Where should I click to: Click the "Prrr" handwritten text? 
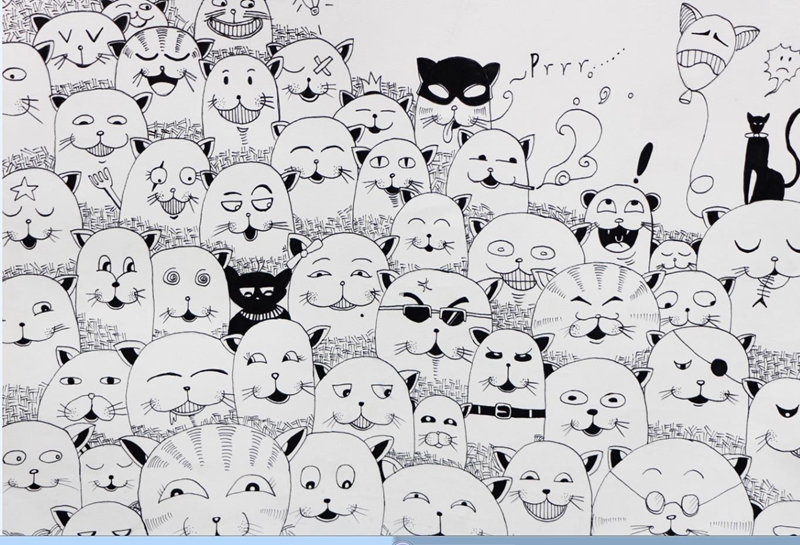click(559, 66)
